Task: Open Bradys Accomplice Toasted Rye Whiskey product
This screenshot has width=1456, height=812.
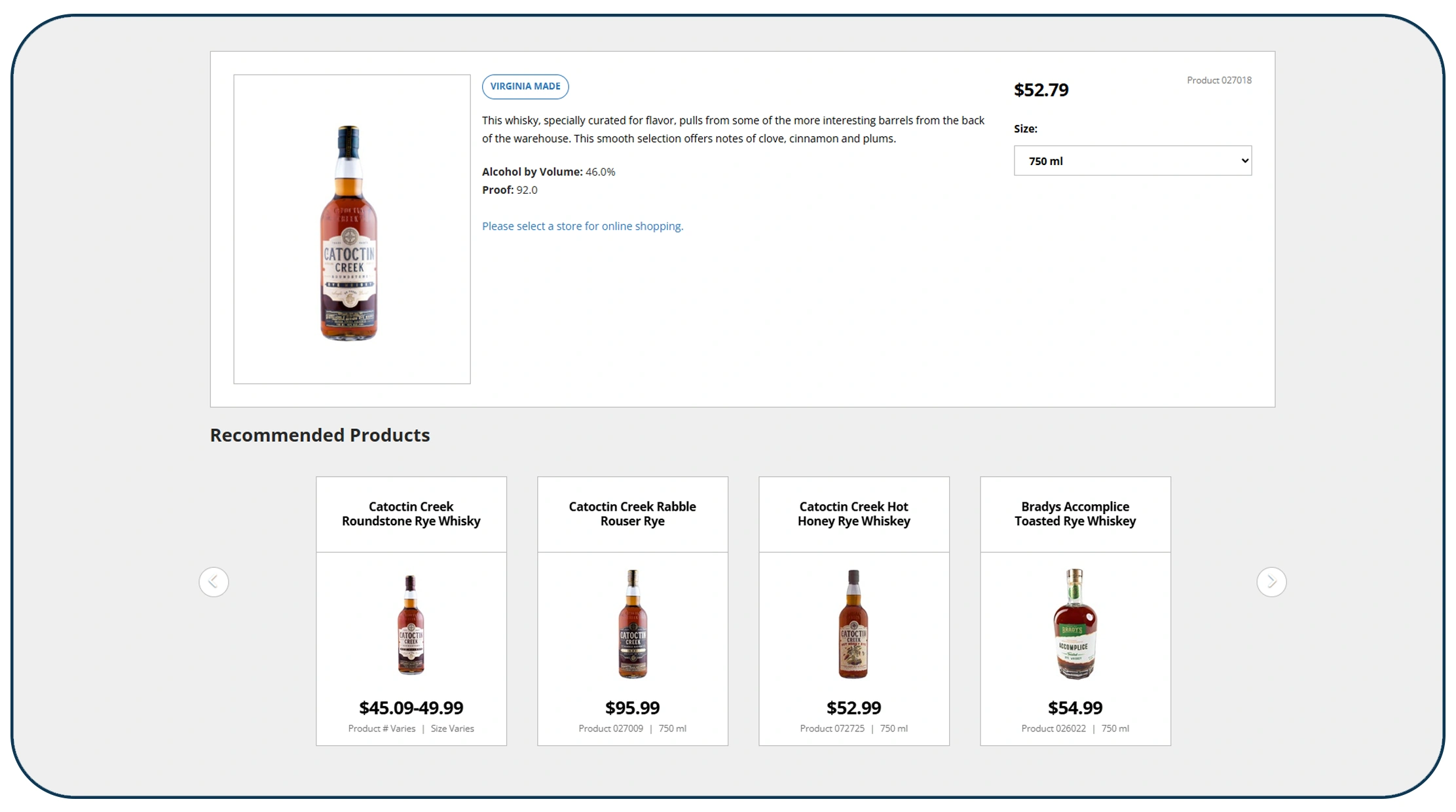Action: coord(1075,513)
